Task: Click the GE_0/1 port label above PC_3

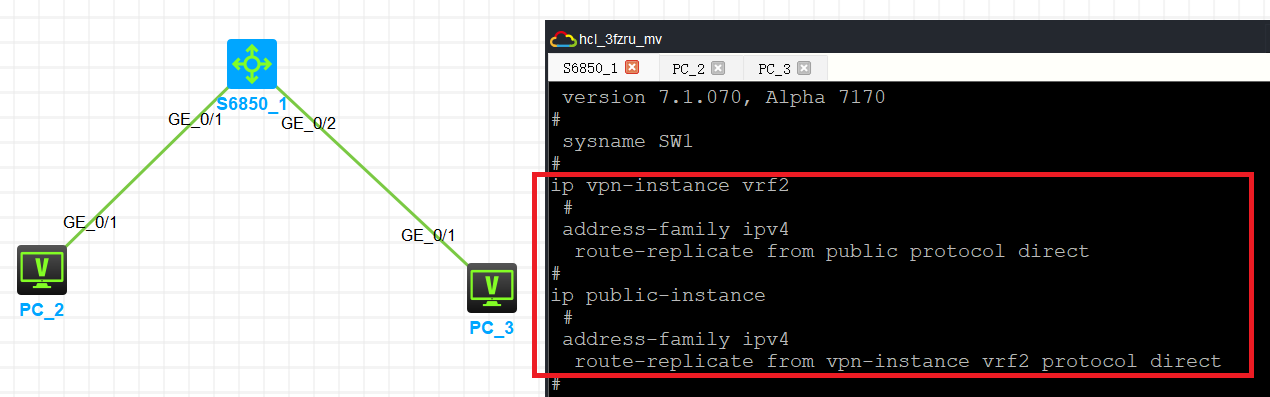Action: point(428,235)
